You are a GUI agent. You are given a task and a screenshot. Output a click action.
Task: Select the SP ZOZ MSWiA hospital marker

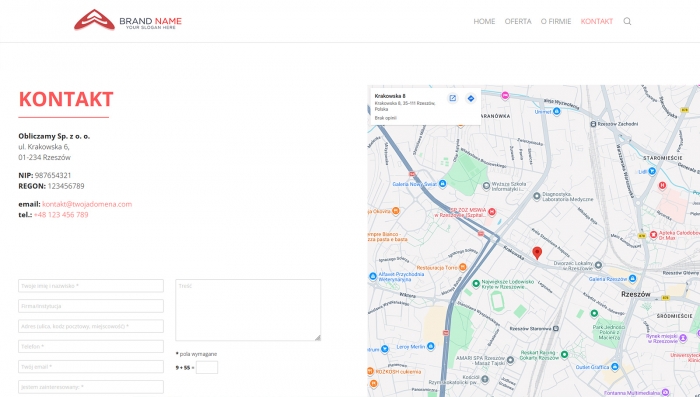[x=492, y=211]
